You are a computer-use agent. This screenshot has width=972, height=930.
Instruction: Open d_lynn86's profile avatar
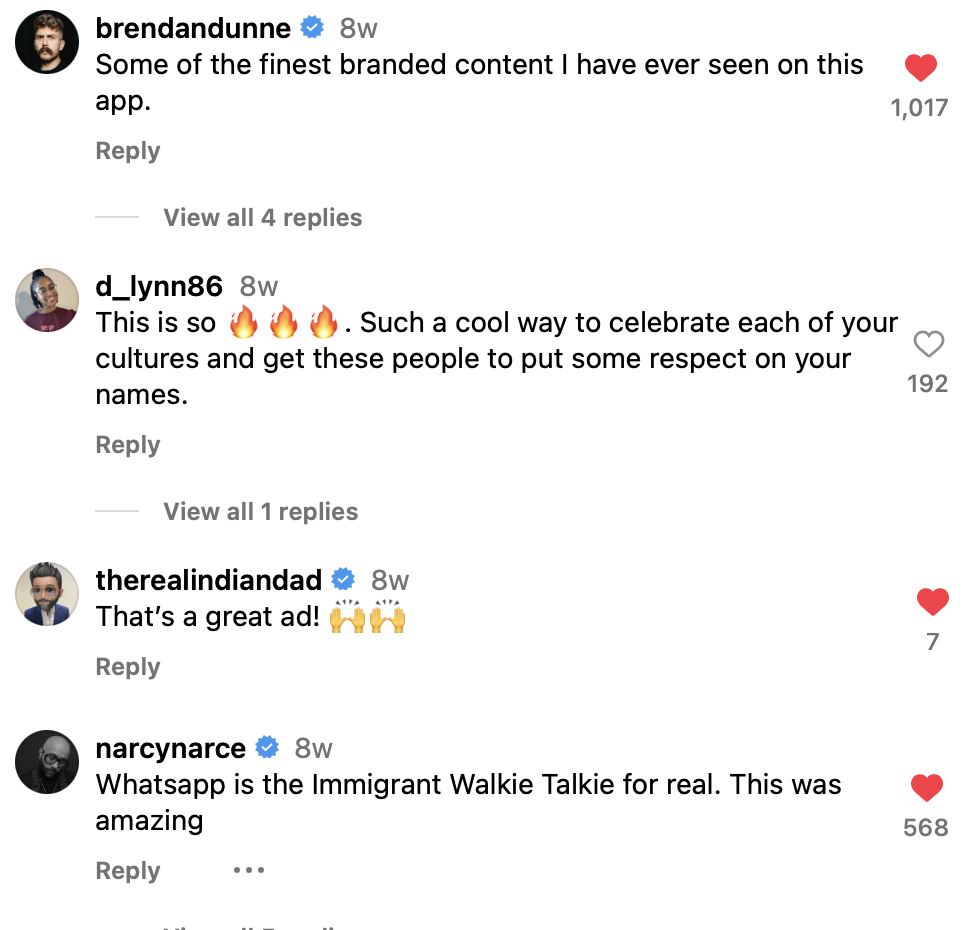coord(47,300)
